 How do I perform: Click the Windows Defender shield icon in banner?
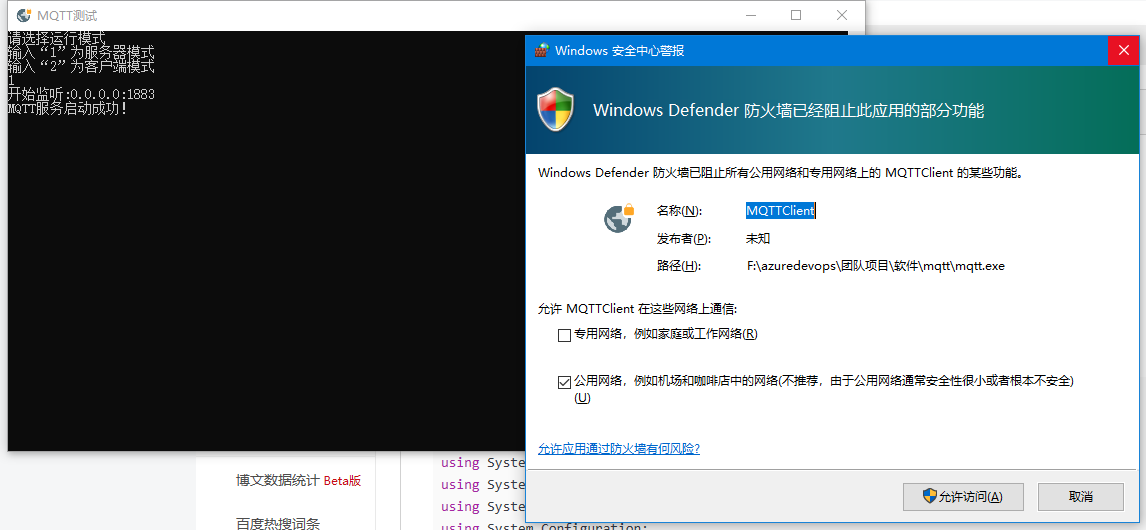tap(556, 110)
